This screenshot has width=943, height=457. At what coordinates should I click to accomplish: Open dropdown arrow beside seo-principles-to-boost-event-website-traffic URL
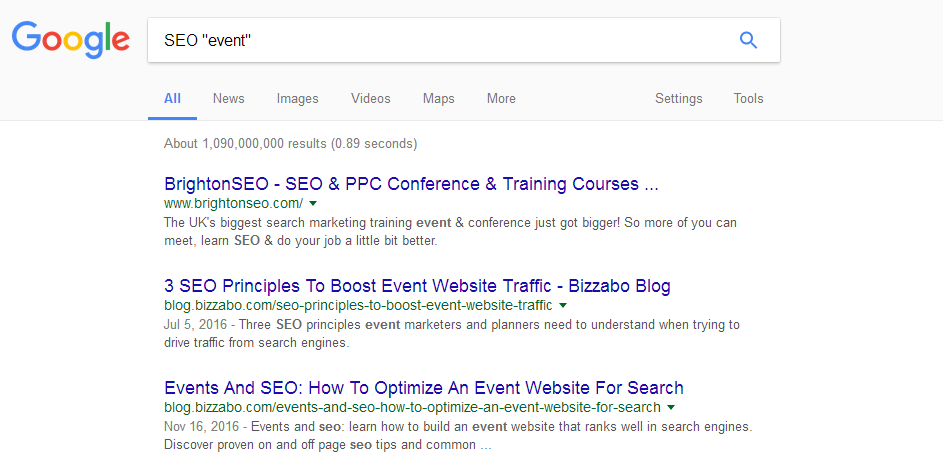[x=562, y=305]
